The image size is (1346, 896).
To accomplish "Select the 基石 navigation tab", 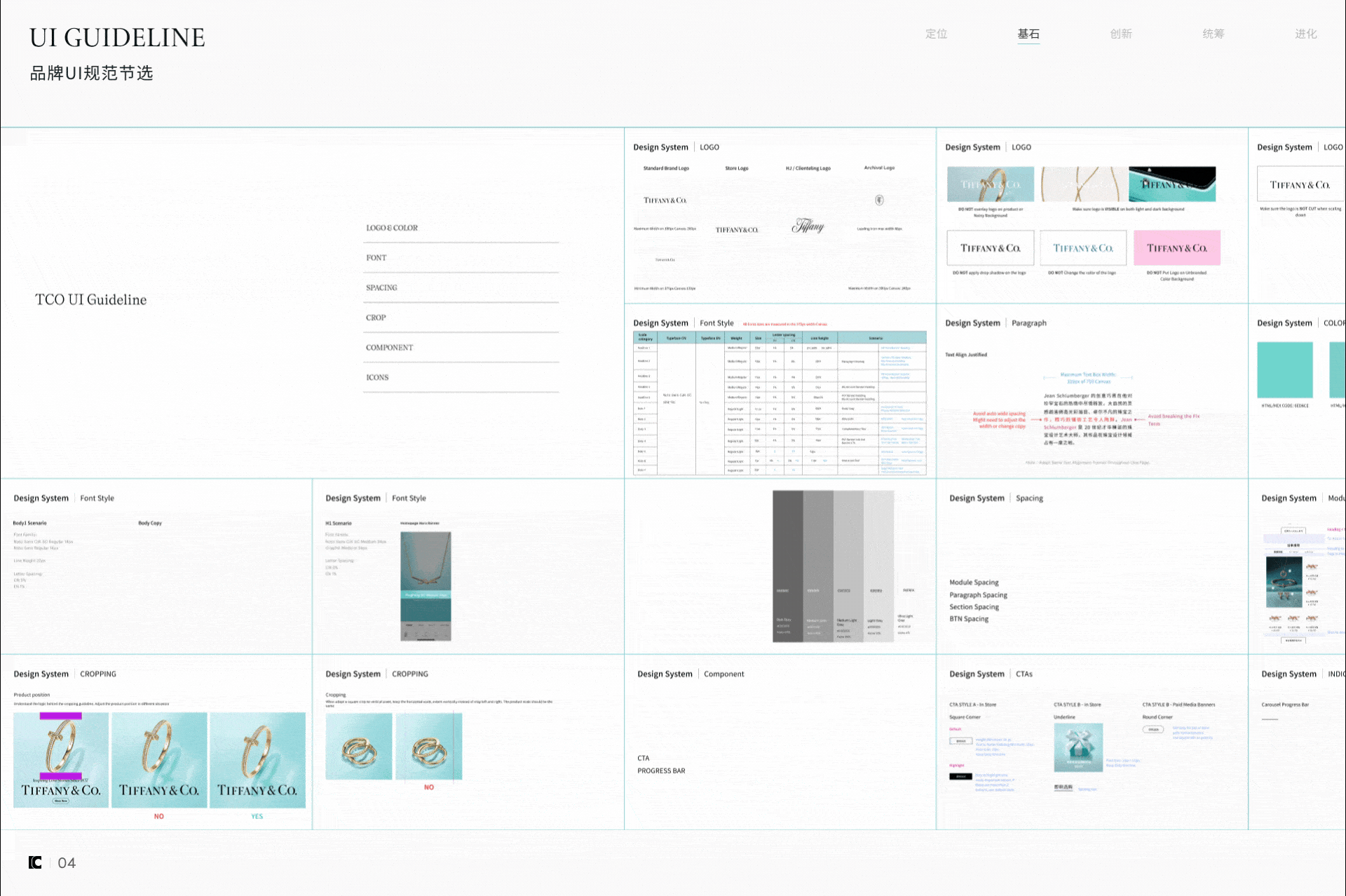I will (1028, 34).
